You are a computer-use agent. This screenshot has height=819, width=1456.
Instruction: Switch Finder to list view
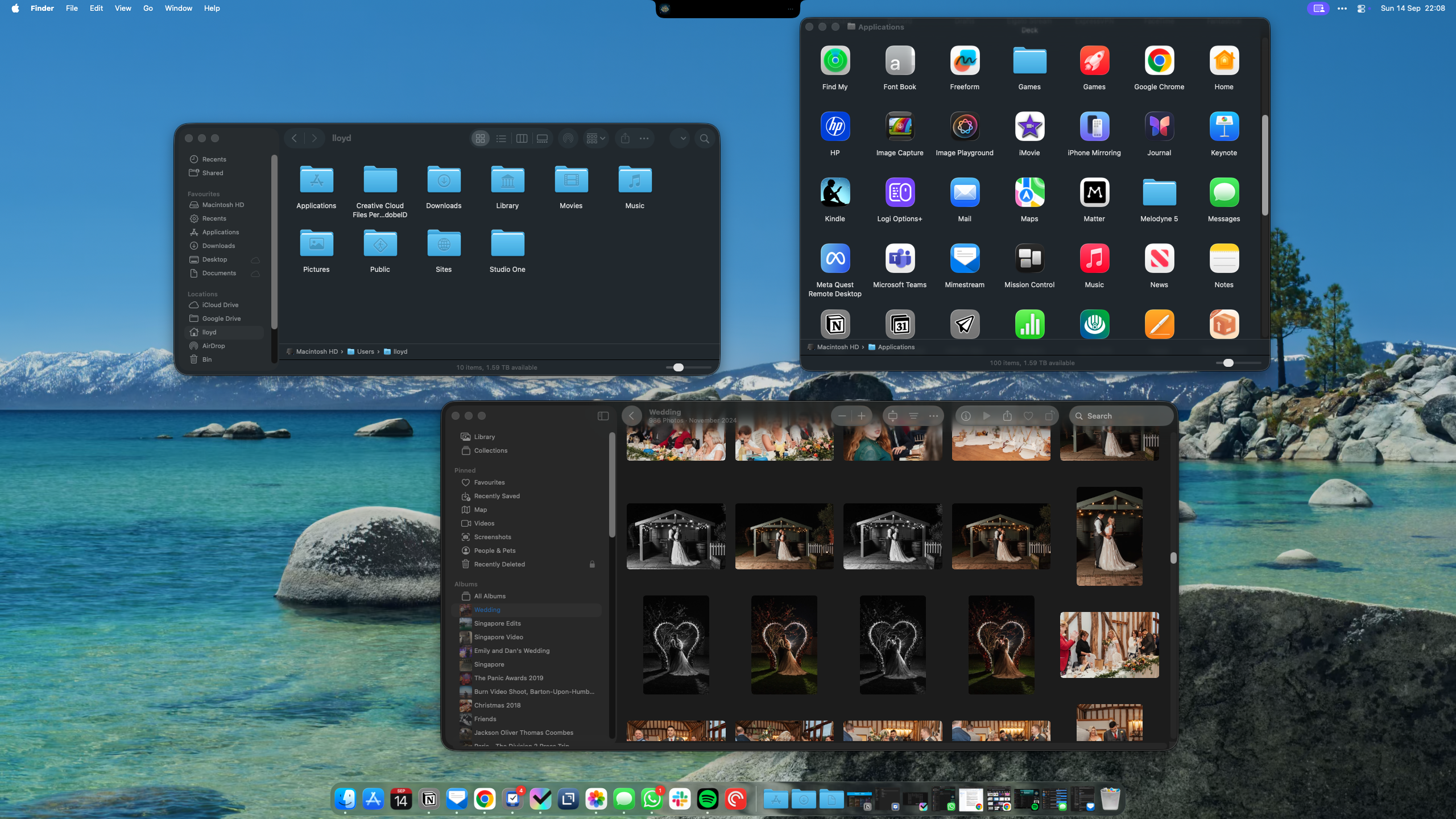(501, 138)
